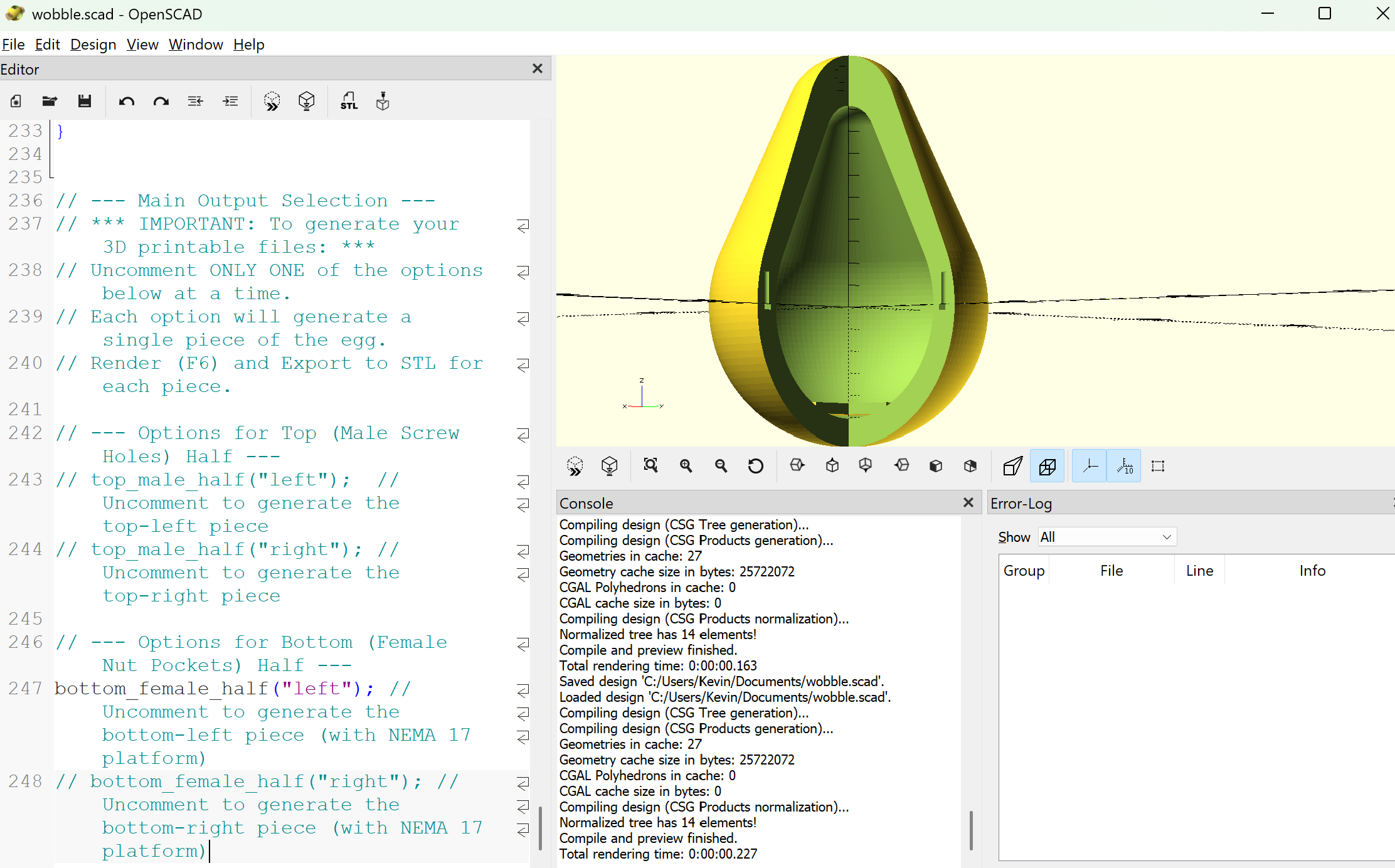Click the Unindent icon in editor toolbar
The image size is (1395, 868).
coord(195,101)
